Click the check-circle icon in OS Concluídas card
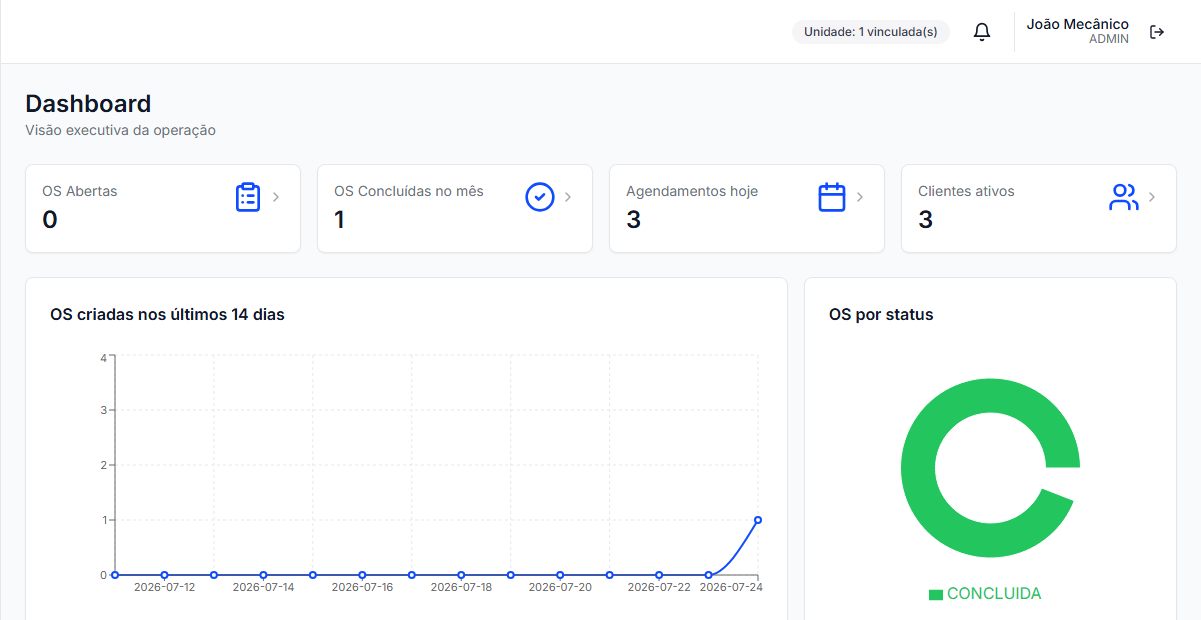 [540, 197]
